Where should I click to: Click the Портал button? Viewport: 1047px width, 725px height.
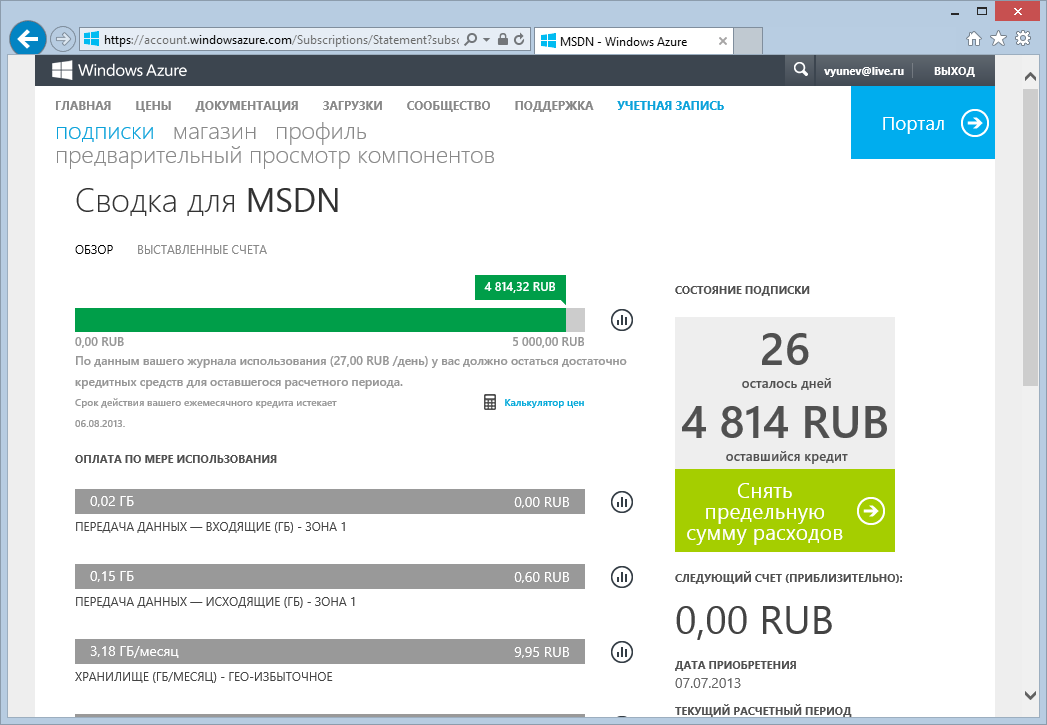pyautogui.click(x=923, y=123)
